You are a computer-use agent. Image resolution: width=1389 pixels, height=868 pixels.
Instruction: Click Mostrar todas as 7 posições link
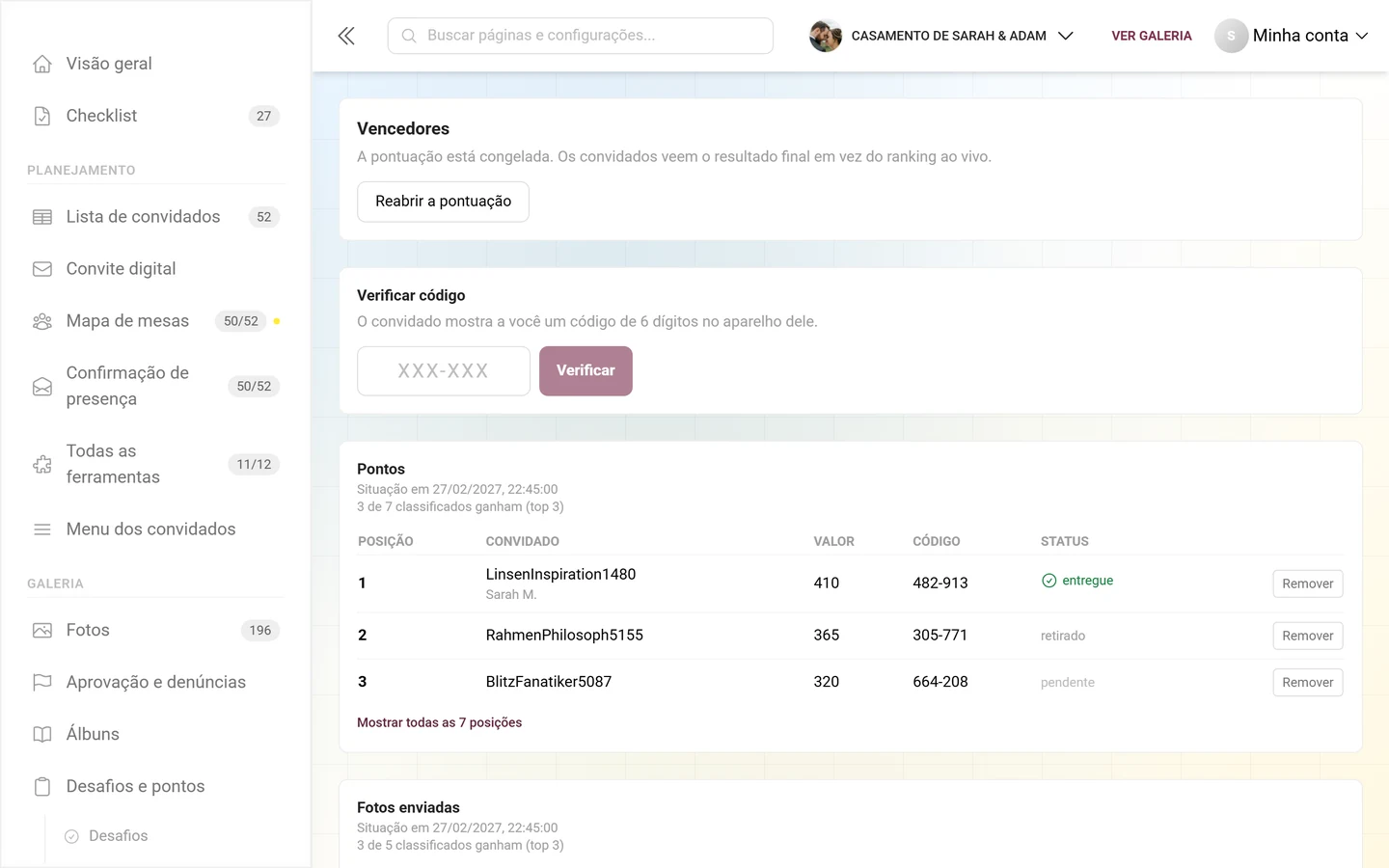439,722
